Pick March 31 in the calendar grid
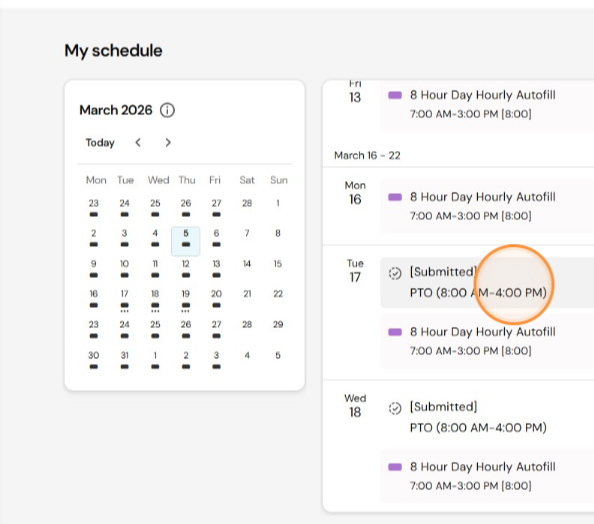 click(124, 360)
